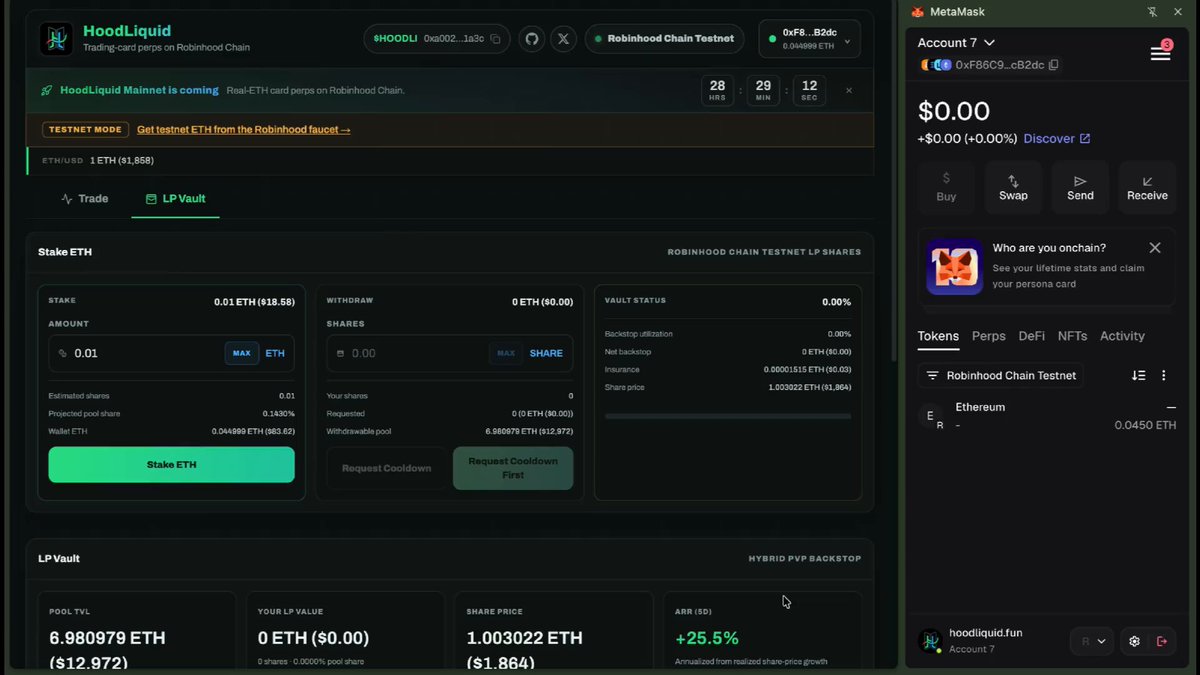
Task: Follow the Discover link in MetaMask
Action: pos(1057,138)
